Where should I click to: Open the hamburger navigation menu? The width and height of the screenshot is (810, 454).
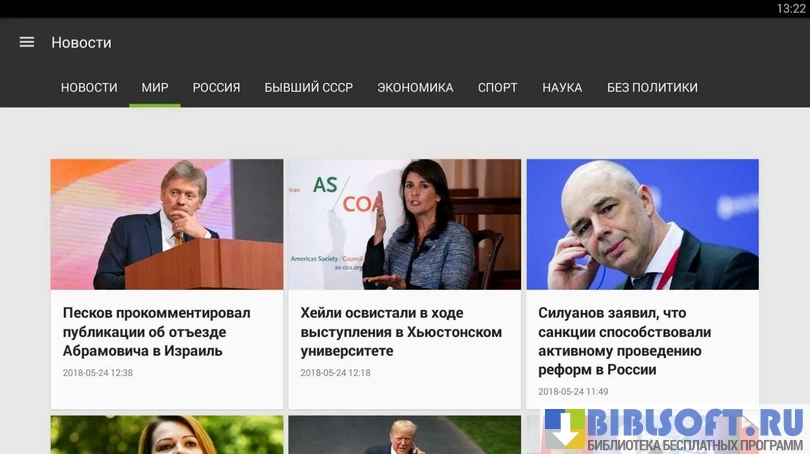pyautogui.click(x=27, y=42)
